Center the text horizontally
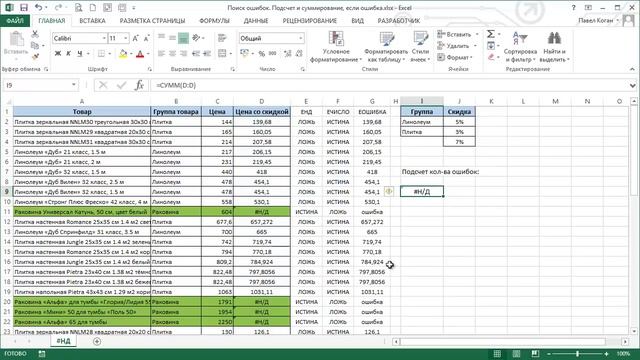 pyautogui.click(x=172, y=53)
